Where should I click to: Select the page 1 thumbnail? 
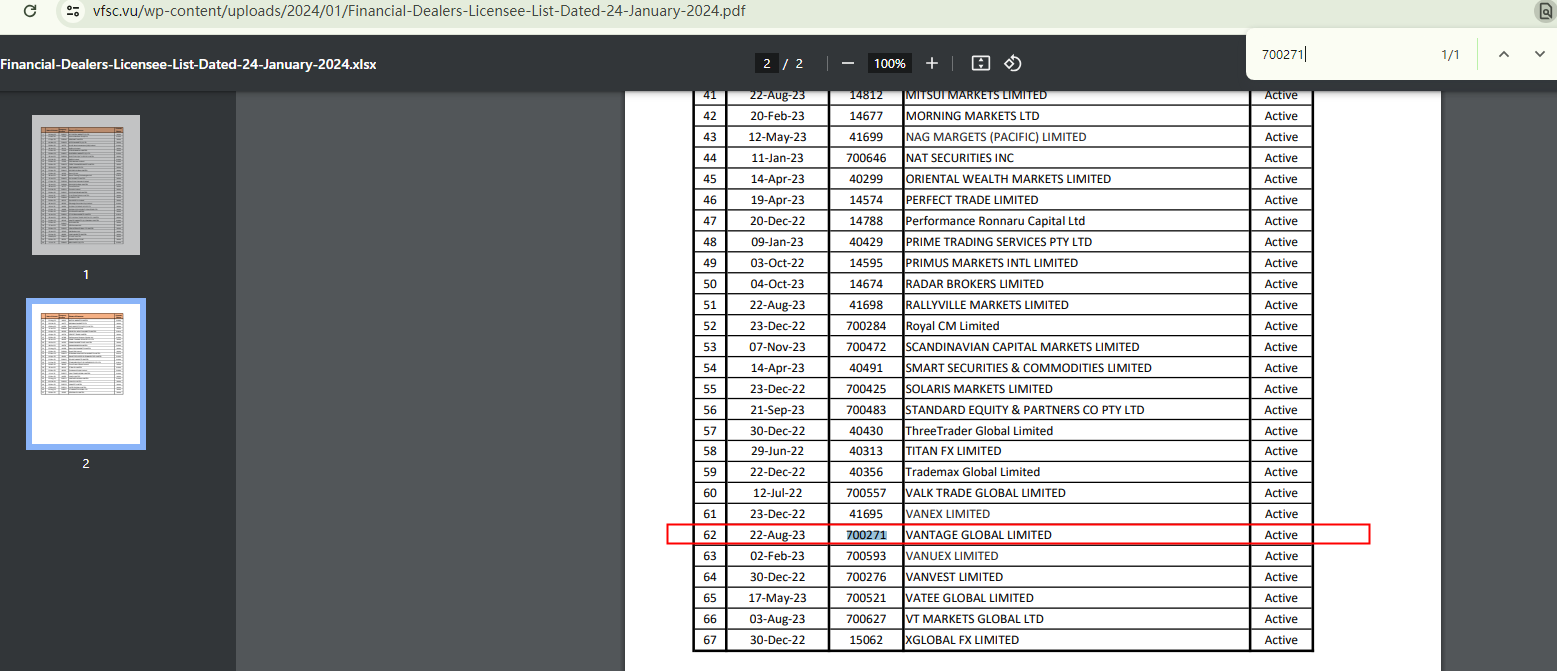coord(86,185)
